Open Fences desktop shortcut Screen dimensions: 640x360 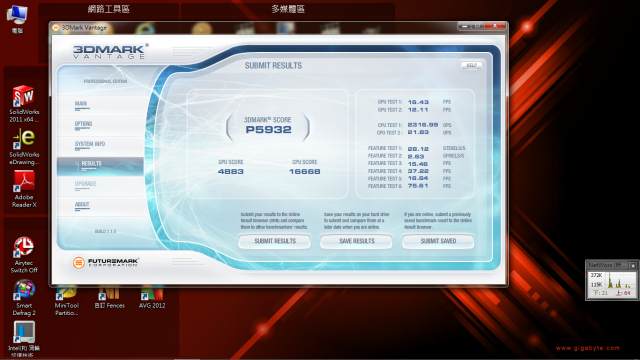point(109,298)
